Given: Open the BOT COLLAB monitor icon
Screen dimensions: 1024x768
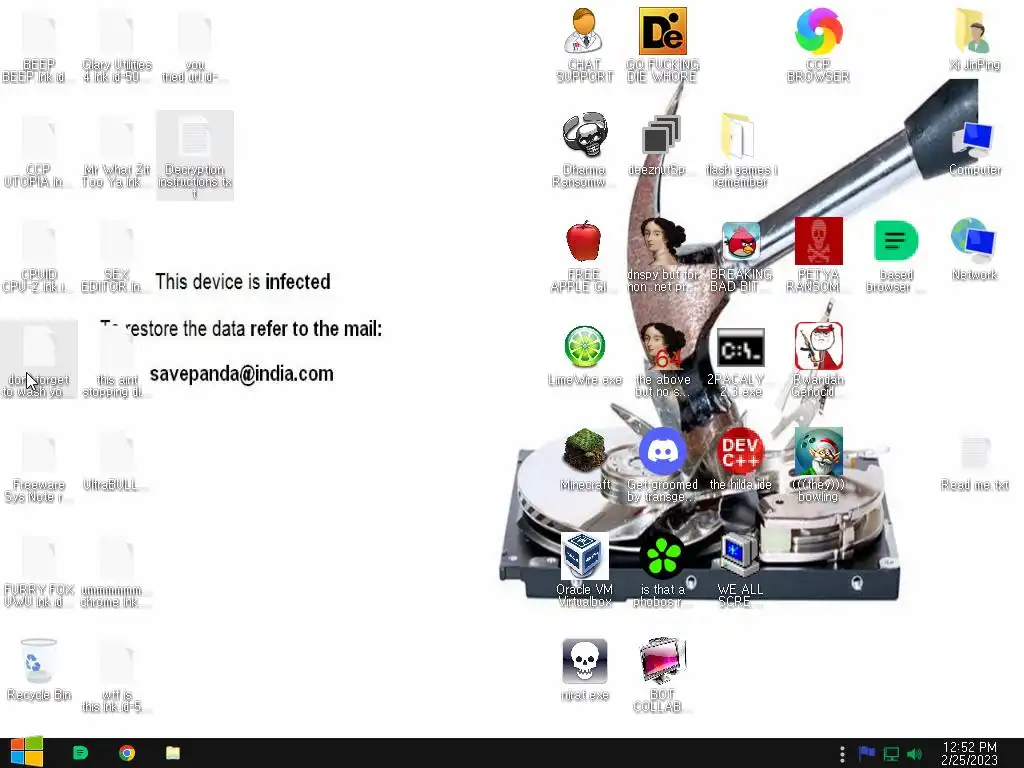Looking at the screenshot, I should click(x=662, y=675).
